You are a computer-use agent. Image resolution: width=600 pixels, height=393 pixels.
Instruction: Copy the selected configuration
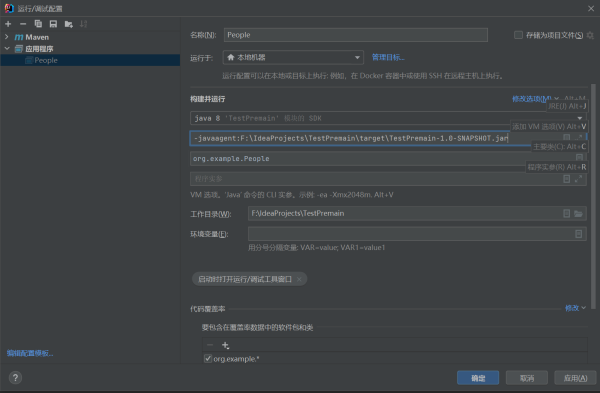click(38, 24)
